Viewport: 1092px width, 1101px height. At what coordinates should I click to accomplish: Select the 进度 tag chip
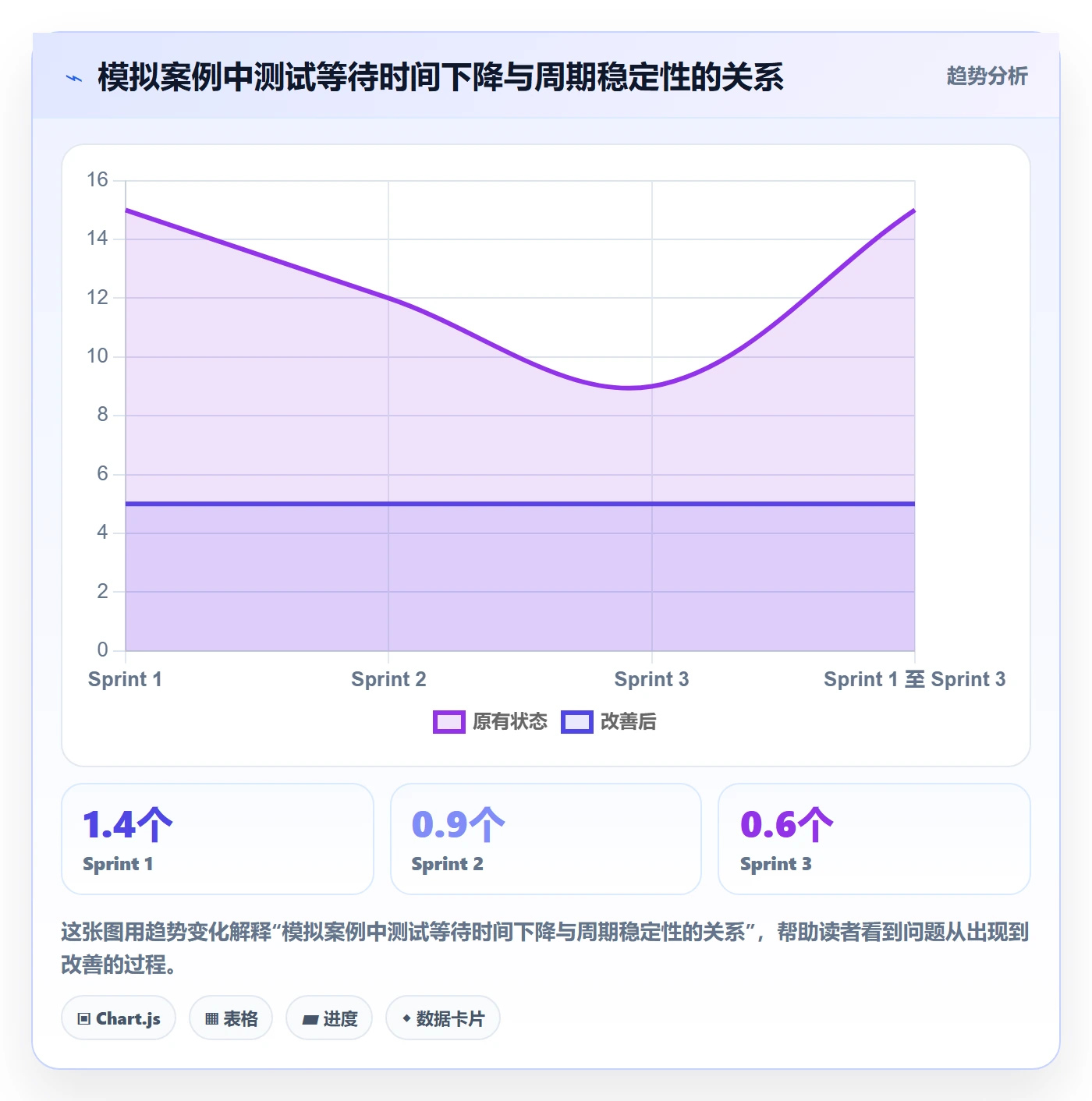point(329,1018)
